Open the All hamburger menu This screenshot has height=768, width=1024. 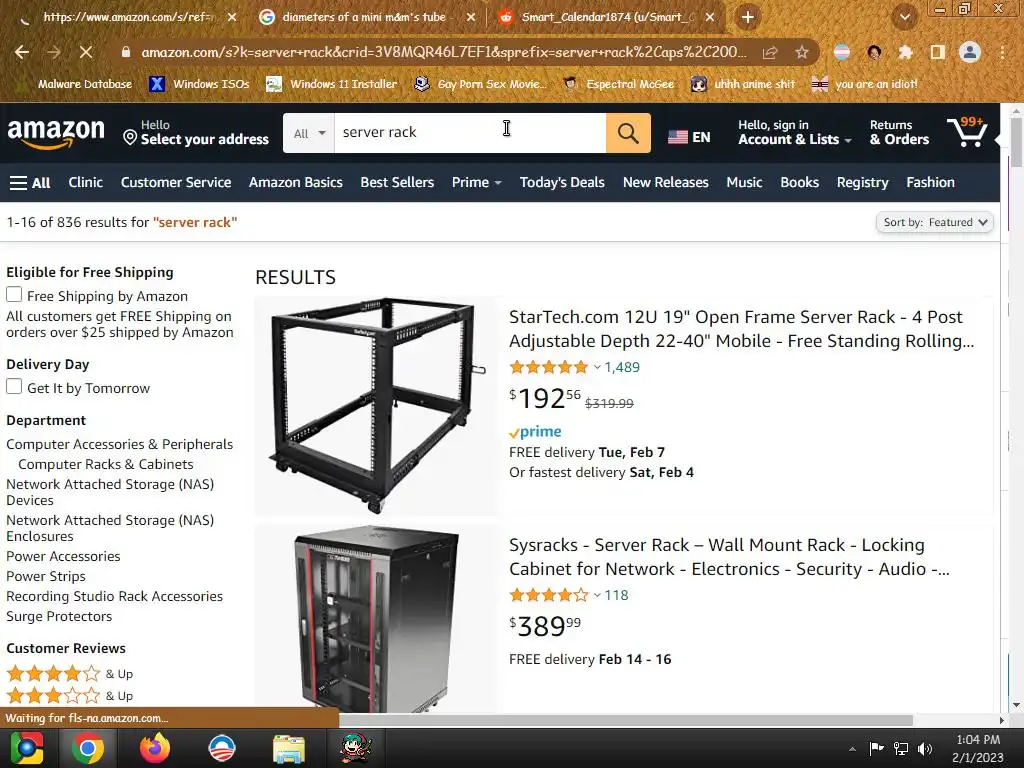30,183
